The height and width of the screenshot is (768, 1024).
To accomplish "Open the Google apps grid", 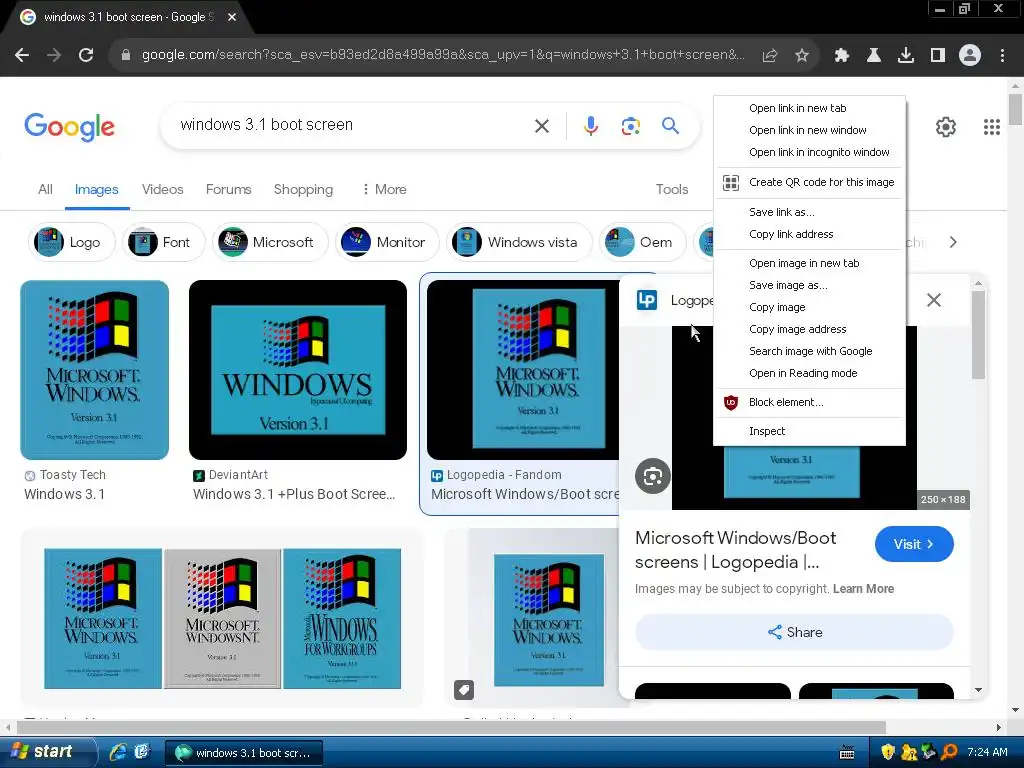I will click(x=992, y=127).
